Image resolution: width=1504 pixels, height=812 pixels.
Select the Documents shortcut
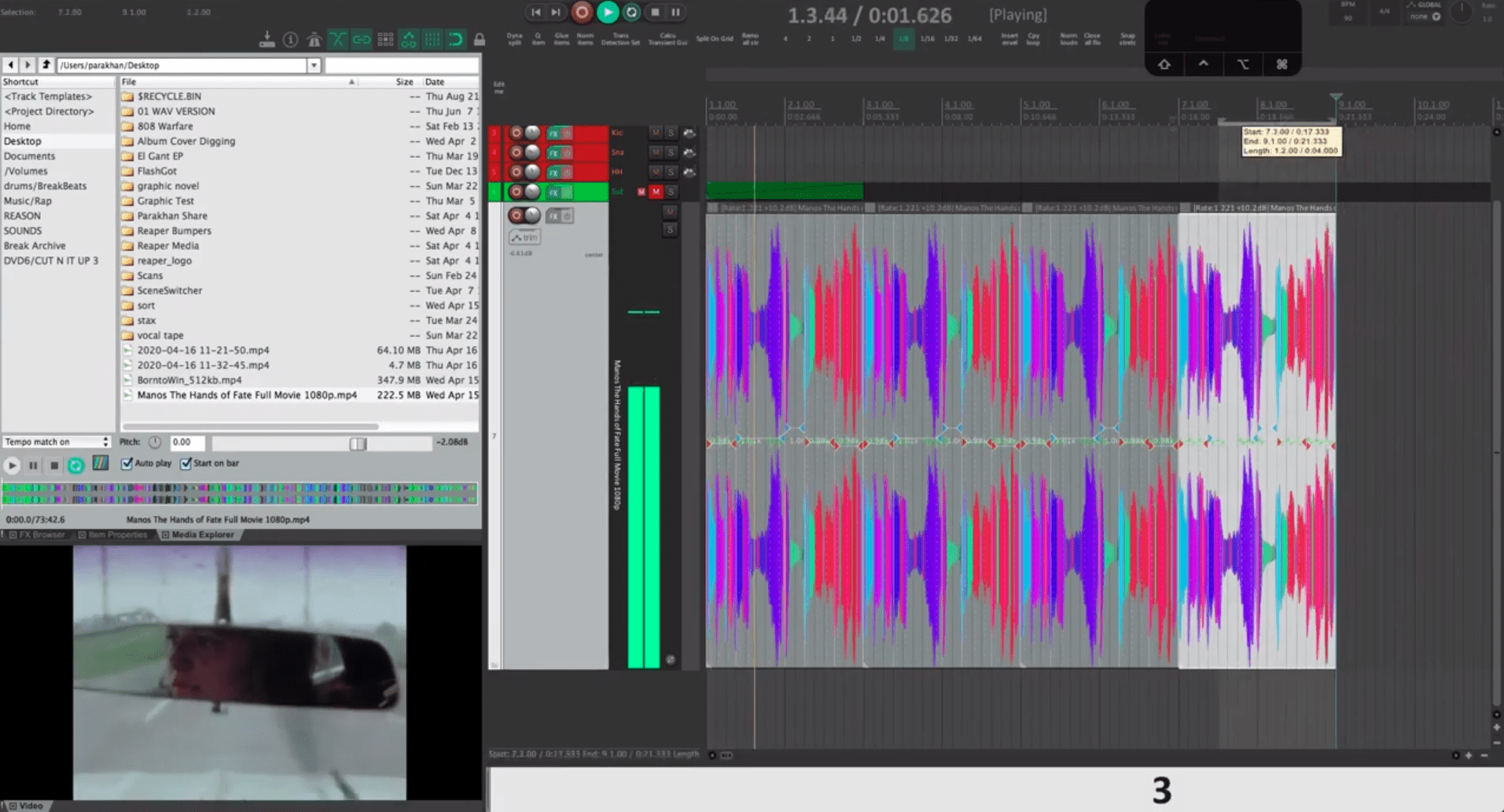point(30,156)
